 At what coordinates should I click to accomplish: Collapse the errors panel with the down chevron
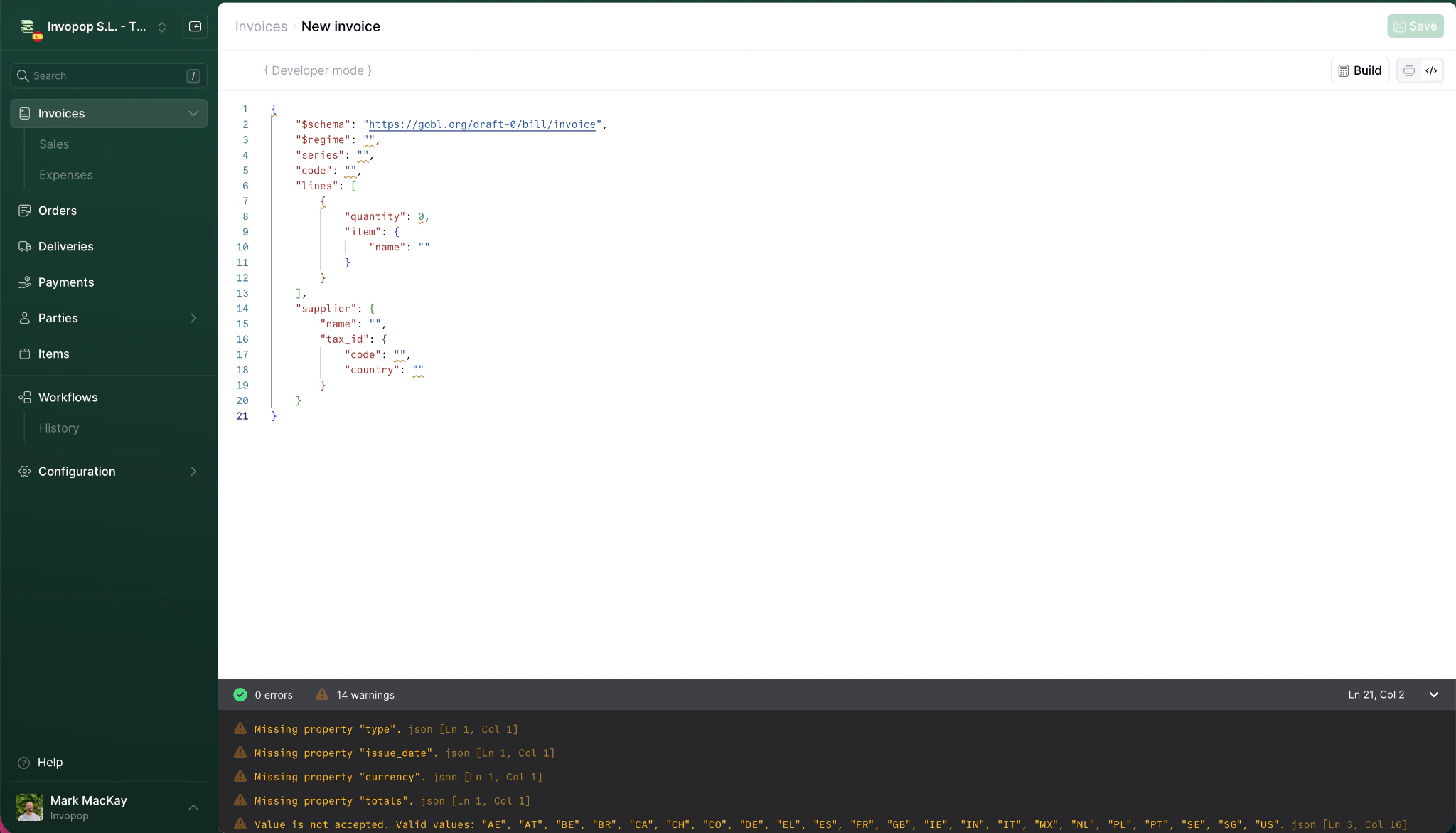1434,694
